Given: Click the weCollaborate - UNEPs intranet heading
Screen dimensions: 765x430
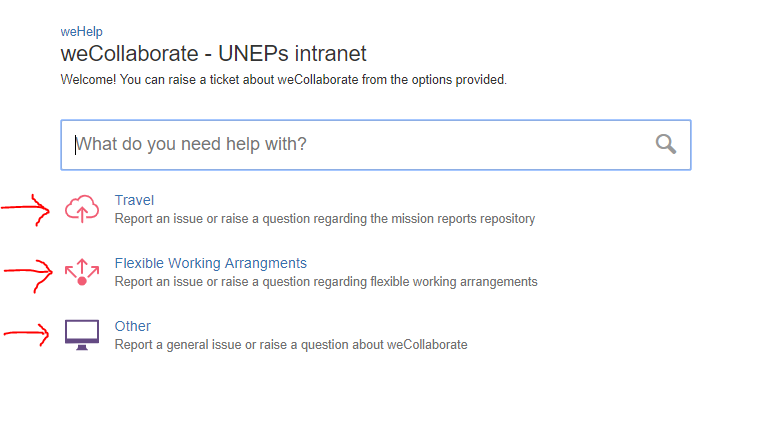Looking at the screenshot, I should click(213, 54).
